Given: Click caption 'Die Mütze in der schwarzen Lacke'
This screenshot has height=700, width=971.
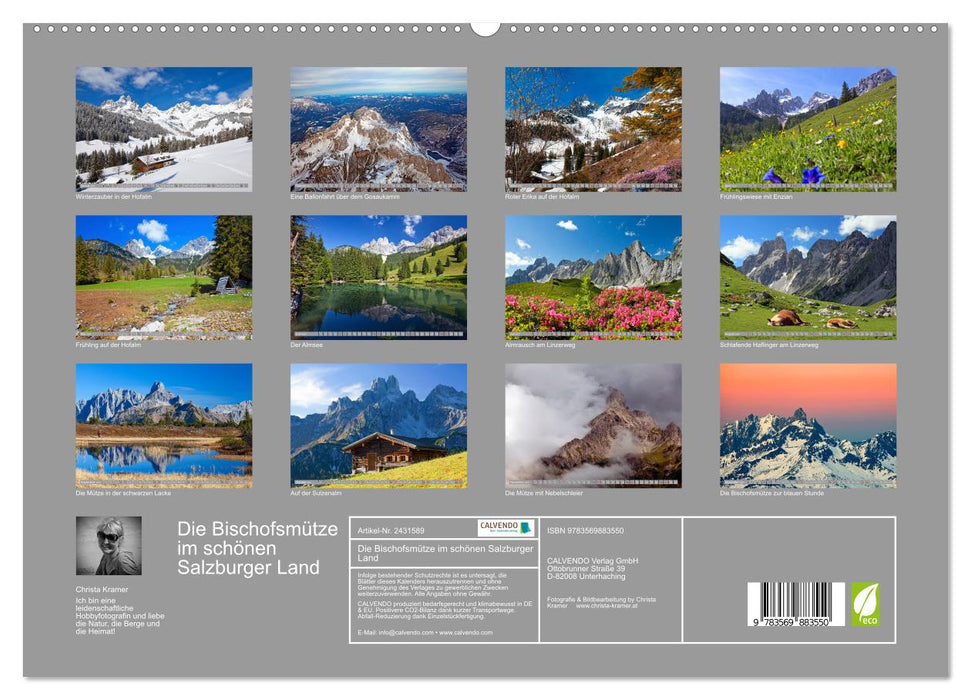Looking at the screenshot, I should (x=123, y=493).
